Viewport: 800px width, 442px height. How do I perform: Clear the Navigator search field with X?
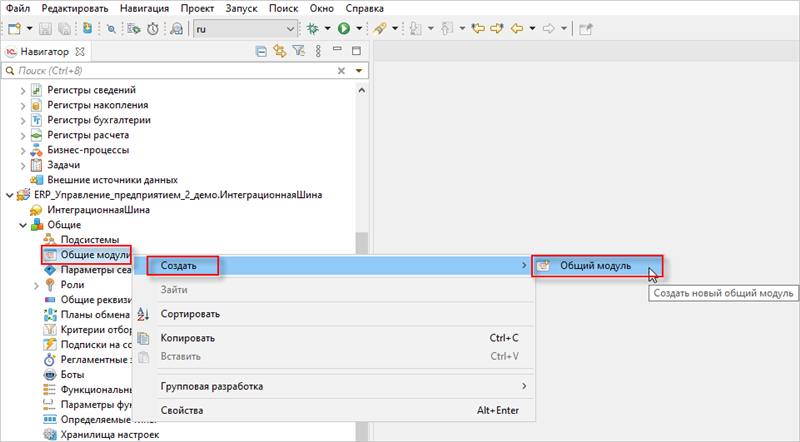(342, 71)
